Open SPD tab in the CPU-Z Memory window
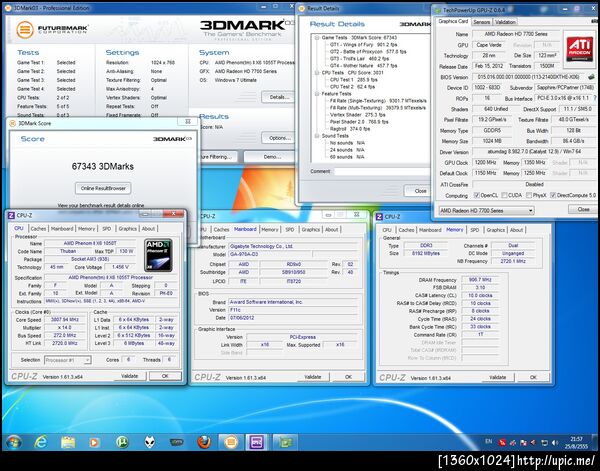Screen dimensions: 600x471 [474, 230]
